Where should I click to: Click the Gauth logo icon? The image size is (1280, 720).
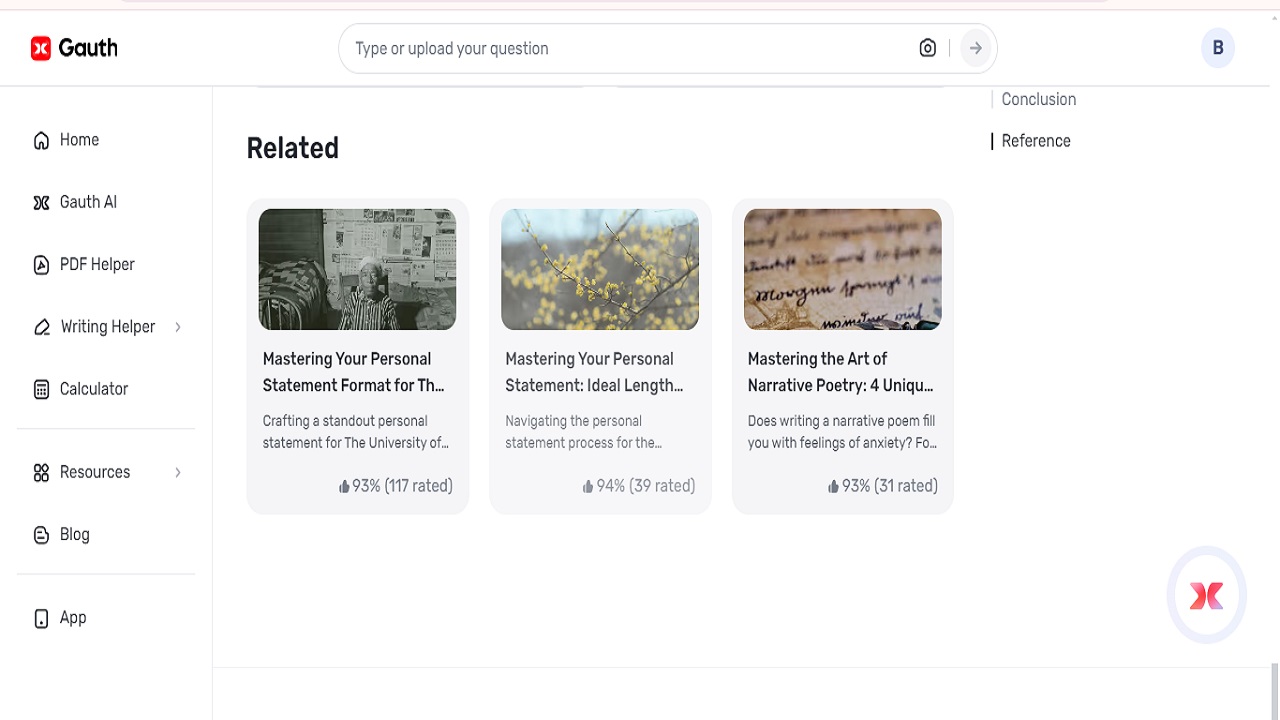tap(41, 48)
